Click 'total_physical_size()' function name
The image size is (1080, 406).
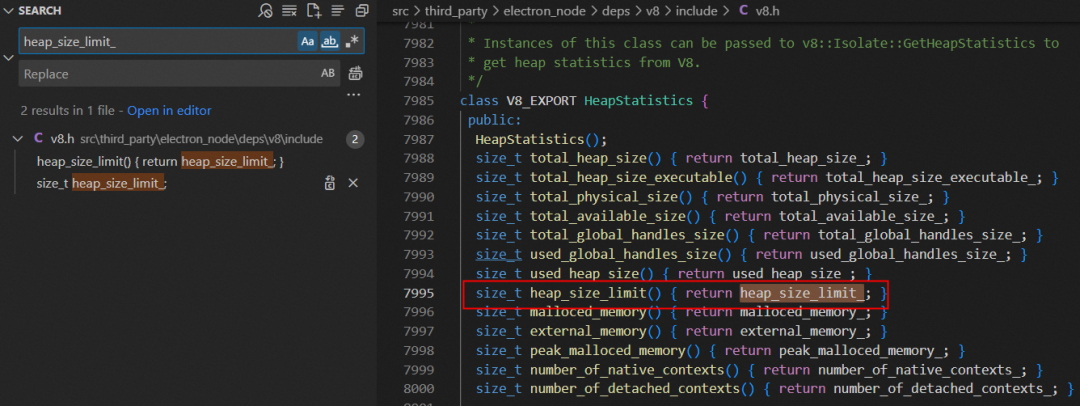(x=611, y=197)
